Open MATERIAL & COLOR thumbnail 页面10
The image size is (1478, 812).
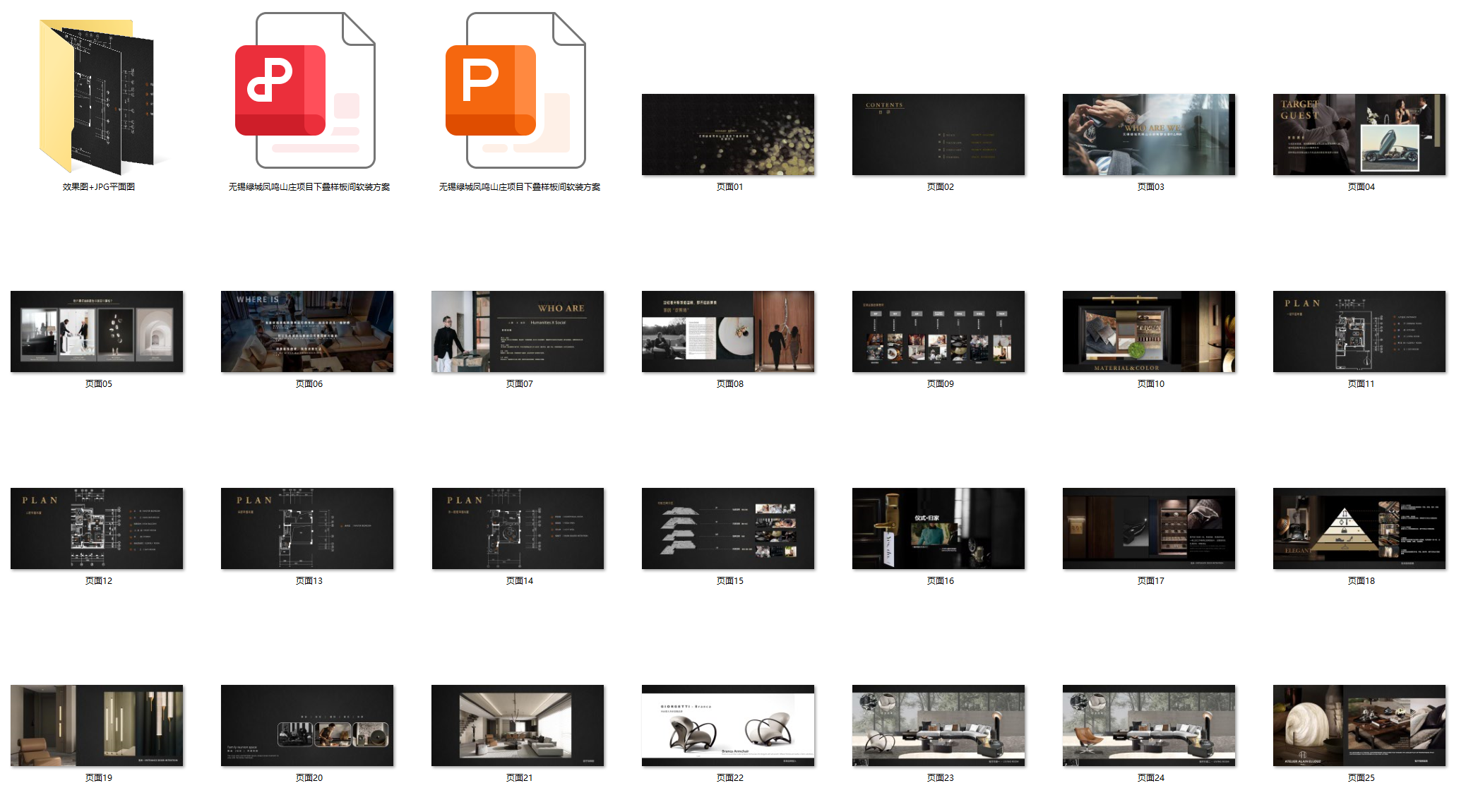[1148, 331]
